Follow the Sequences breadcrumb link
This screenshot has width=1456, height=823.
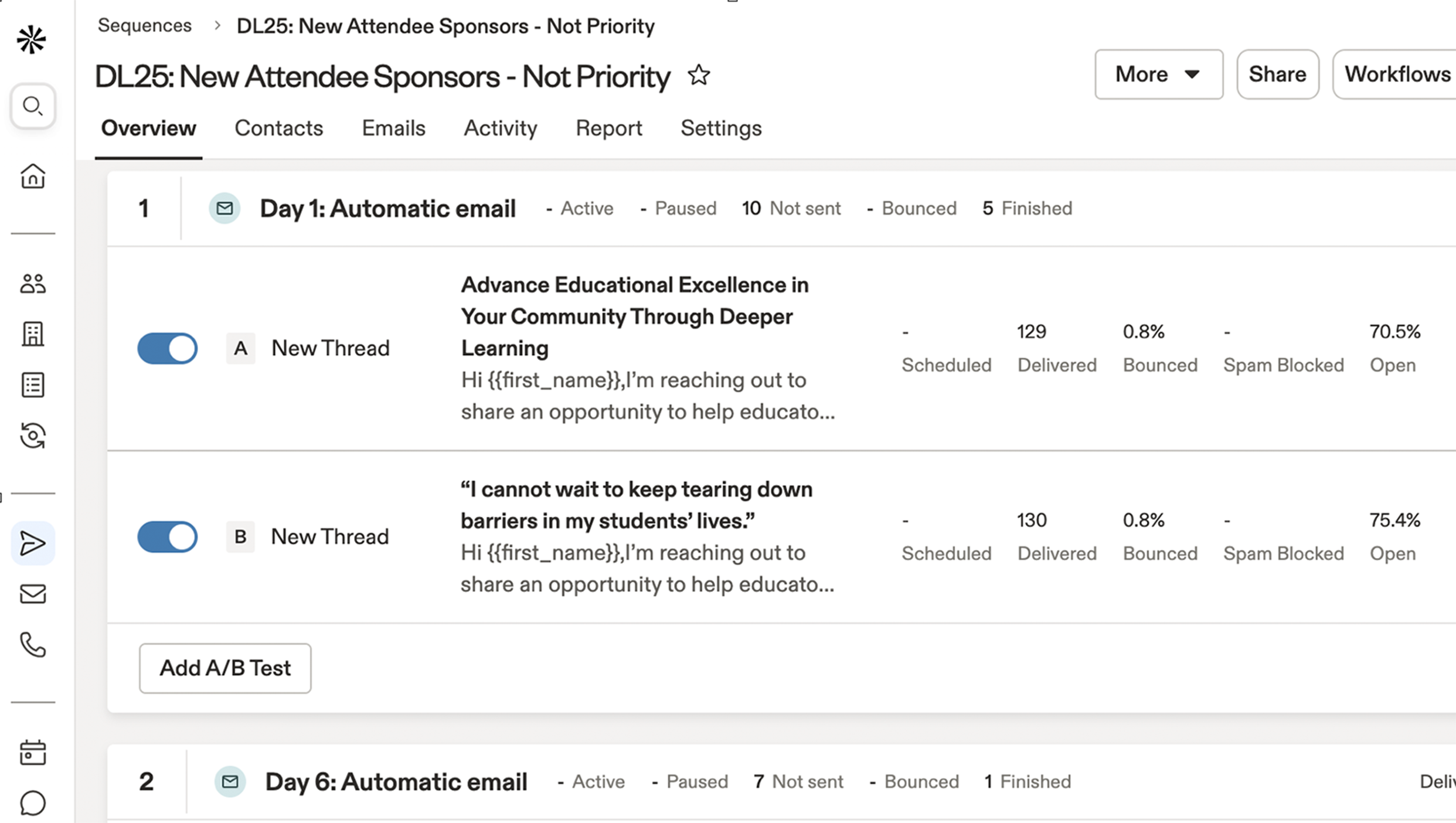click(144, 25)
